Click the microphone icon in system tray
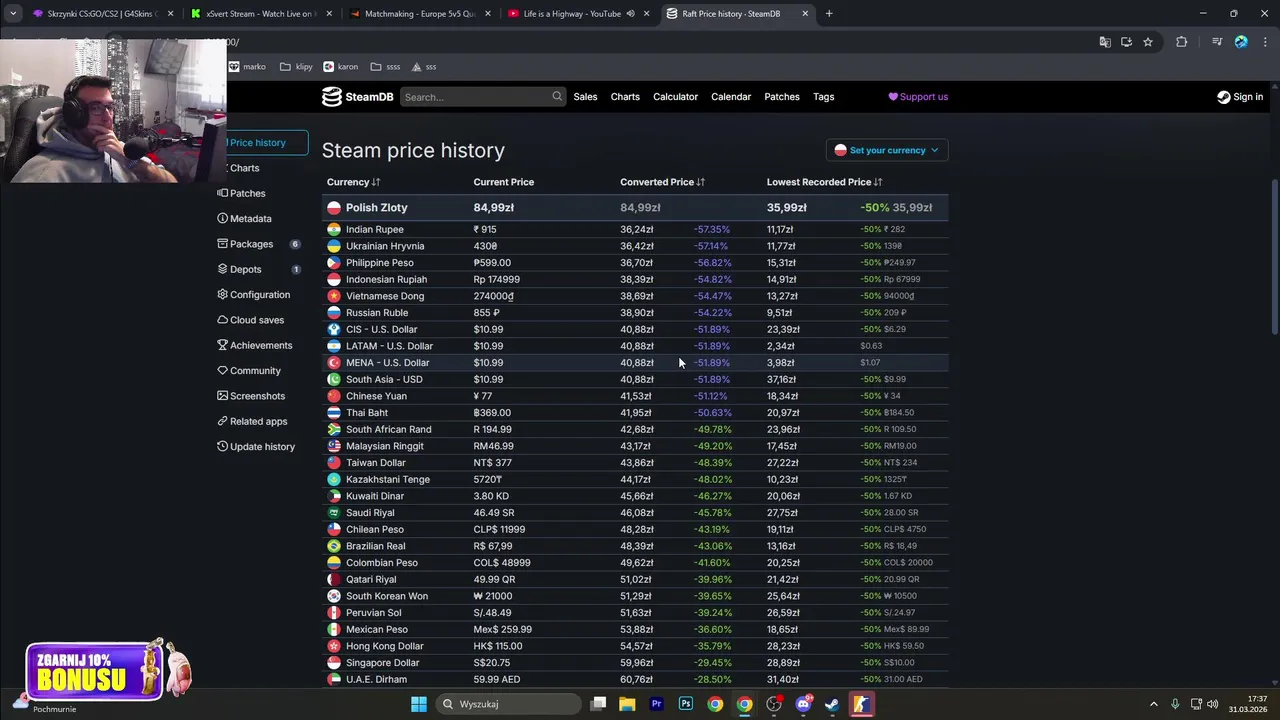1280x720 pixels. coord(1175,704)
